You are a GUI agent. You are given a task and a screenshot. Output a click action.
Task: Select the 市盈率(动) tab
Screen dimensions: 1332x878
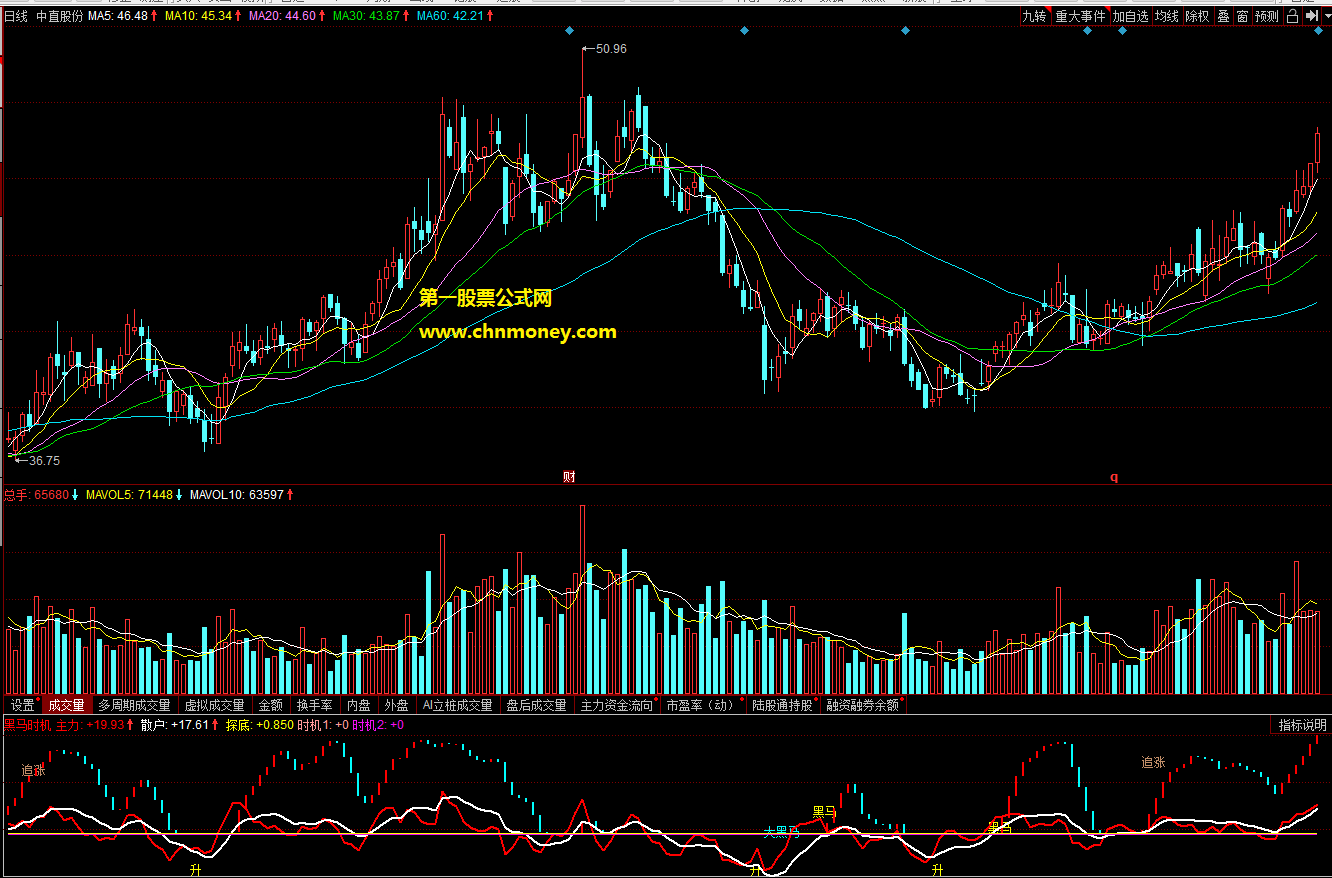tap(701, 705)
